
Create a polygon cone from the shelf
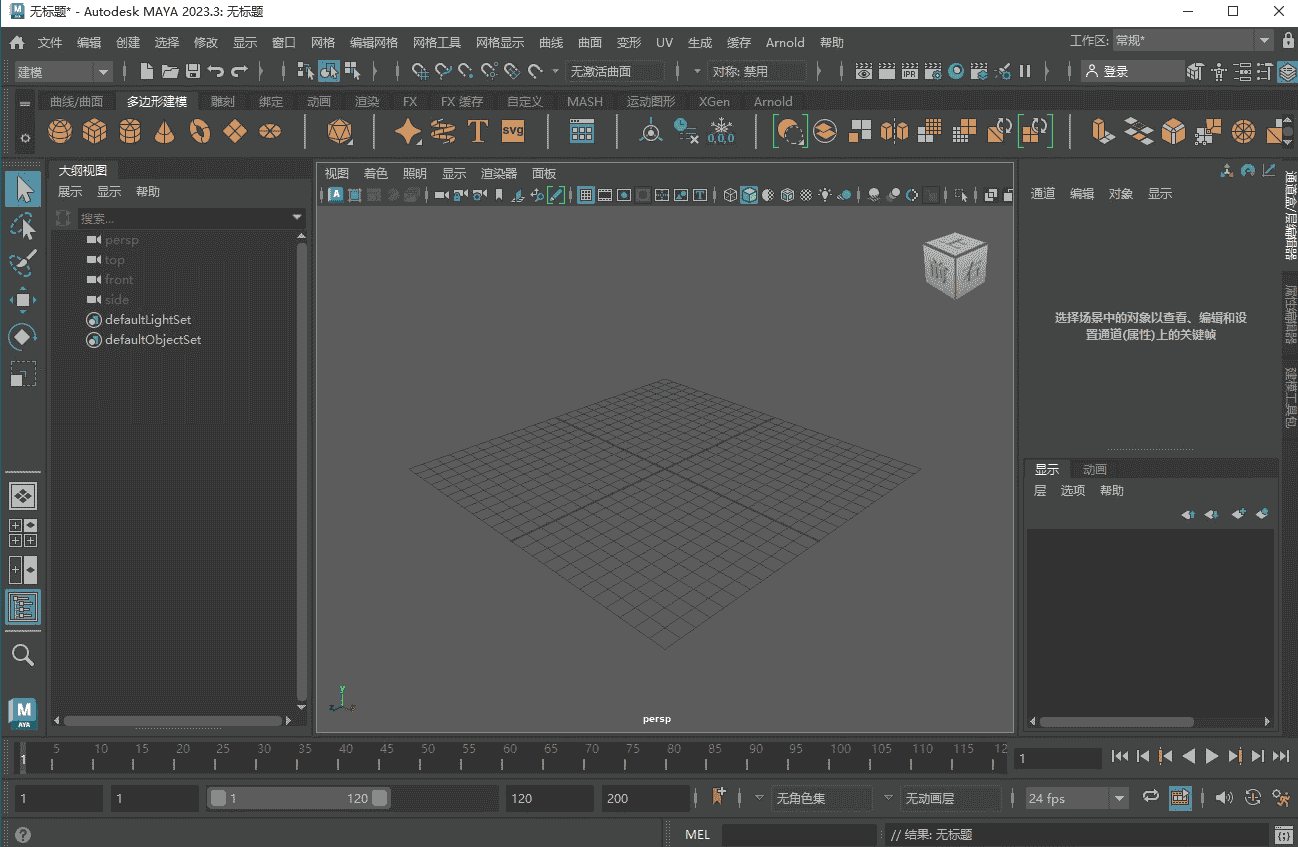point(165,131)
